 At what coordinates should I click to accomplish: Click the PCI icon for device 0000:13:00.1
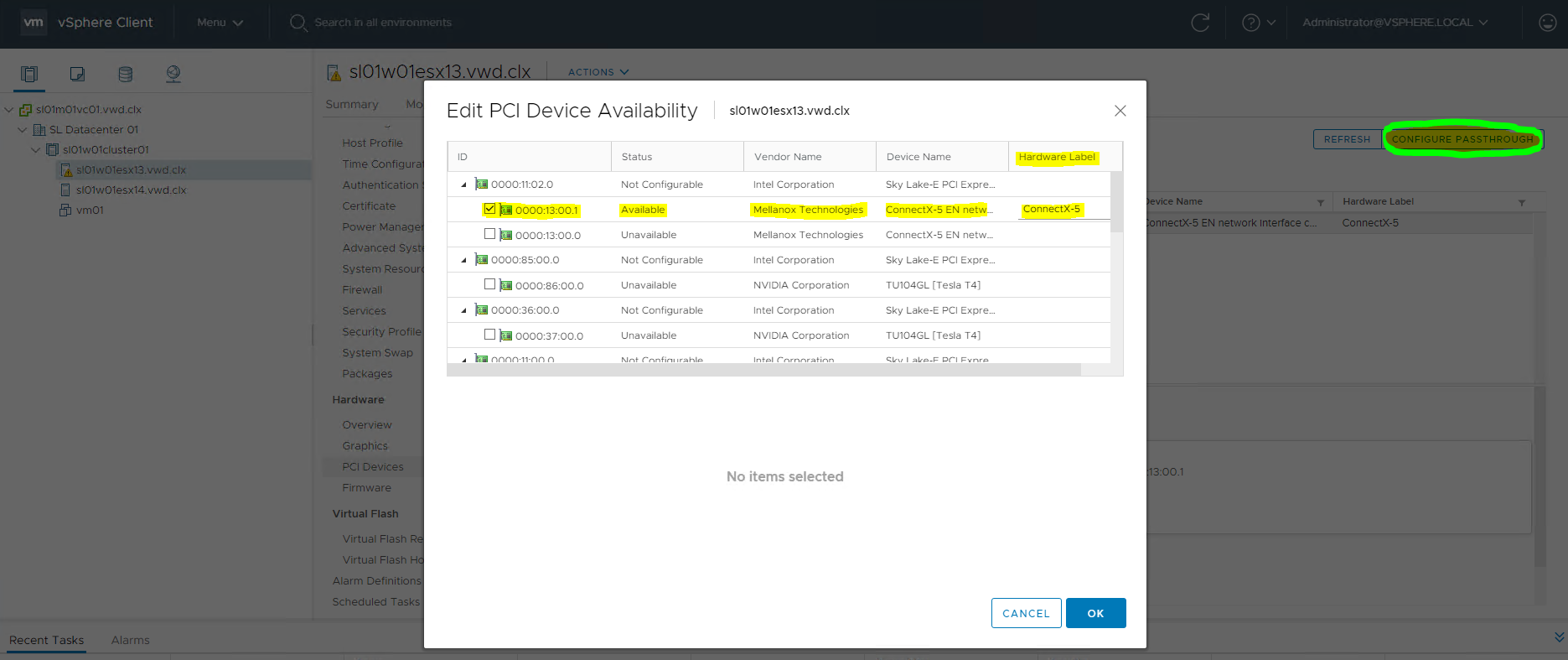coord(506,210)
